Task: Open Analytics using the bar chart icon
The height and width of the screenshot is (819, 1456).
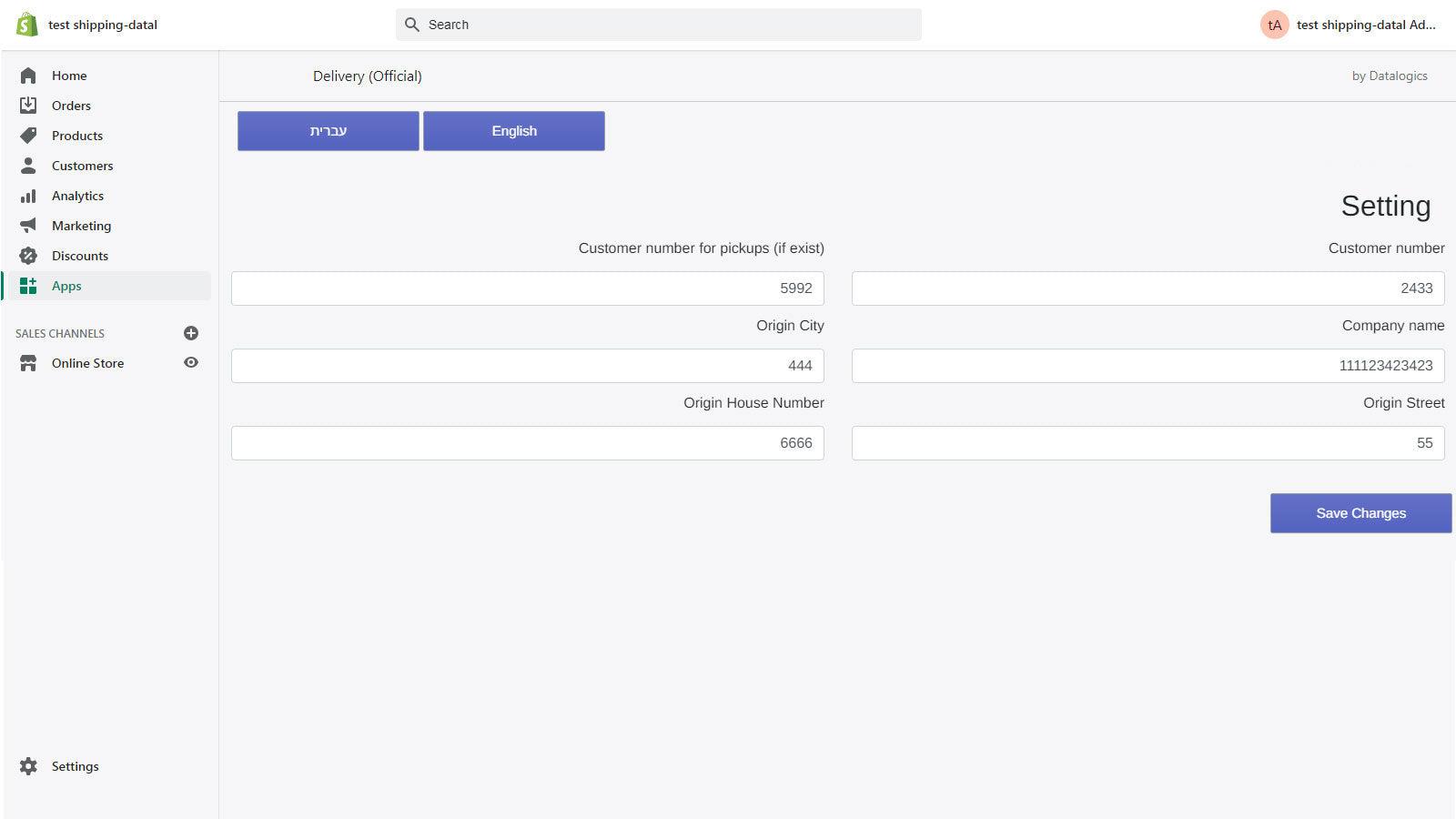Action: pyautogui.click(x=27, y=195)
